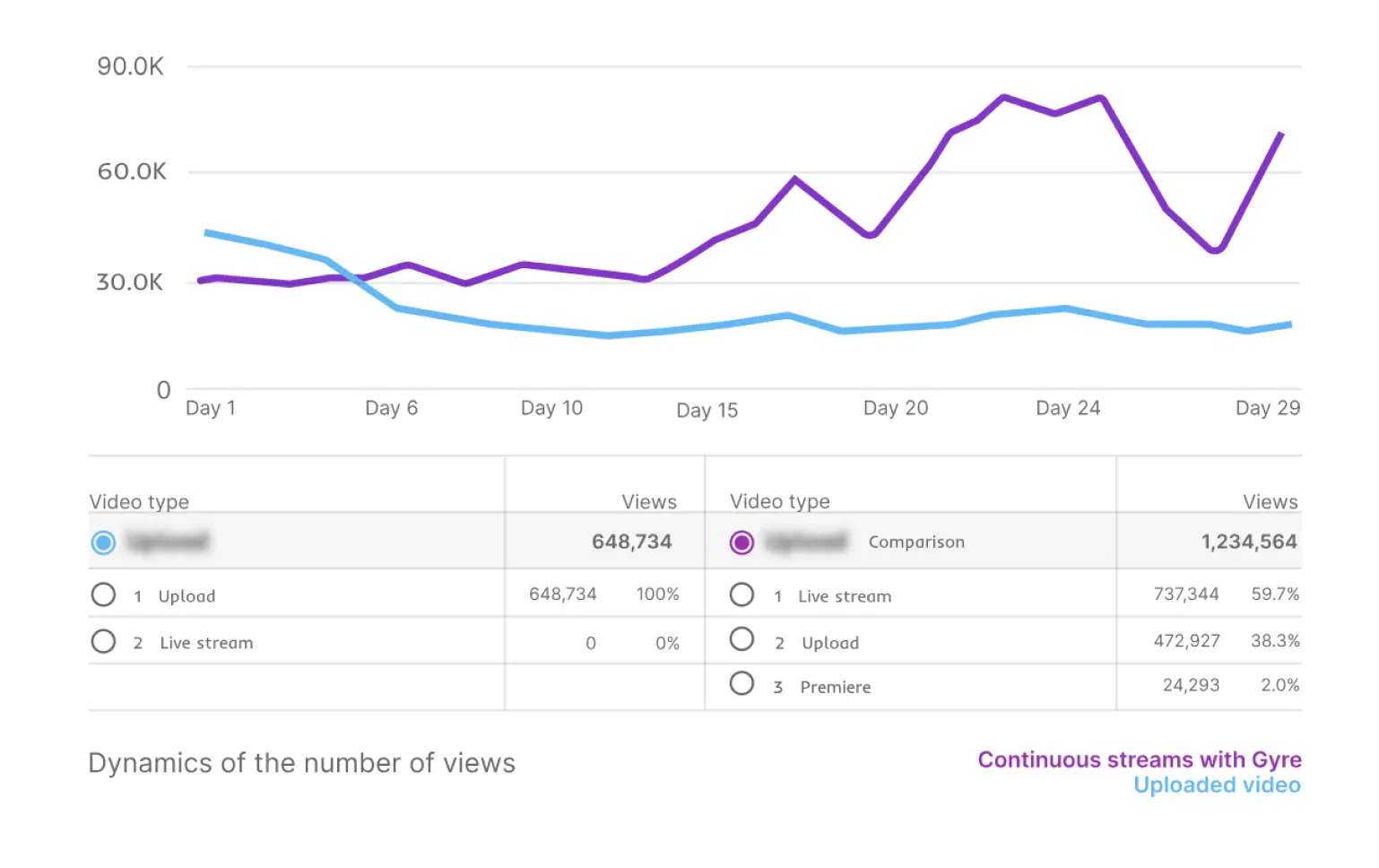Click the 90.0K y-axis label
The image size is (1379, 868).
(x=131, y=66)
